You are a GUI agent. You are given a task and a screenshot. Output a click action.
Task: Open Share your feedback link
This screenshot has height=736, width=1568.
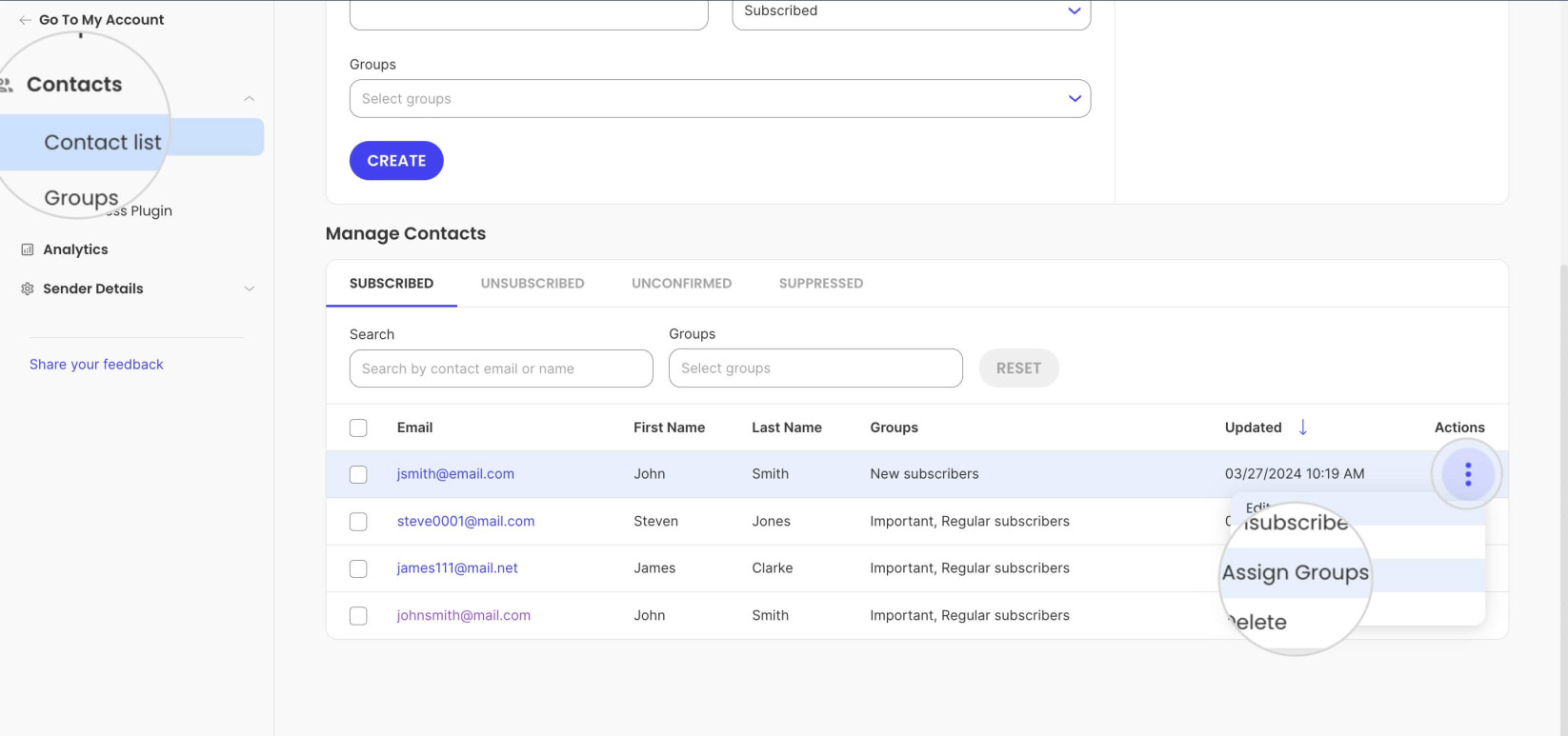96,365
